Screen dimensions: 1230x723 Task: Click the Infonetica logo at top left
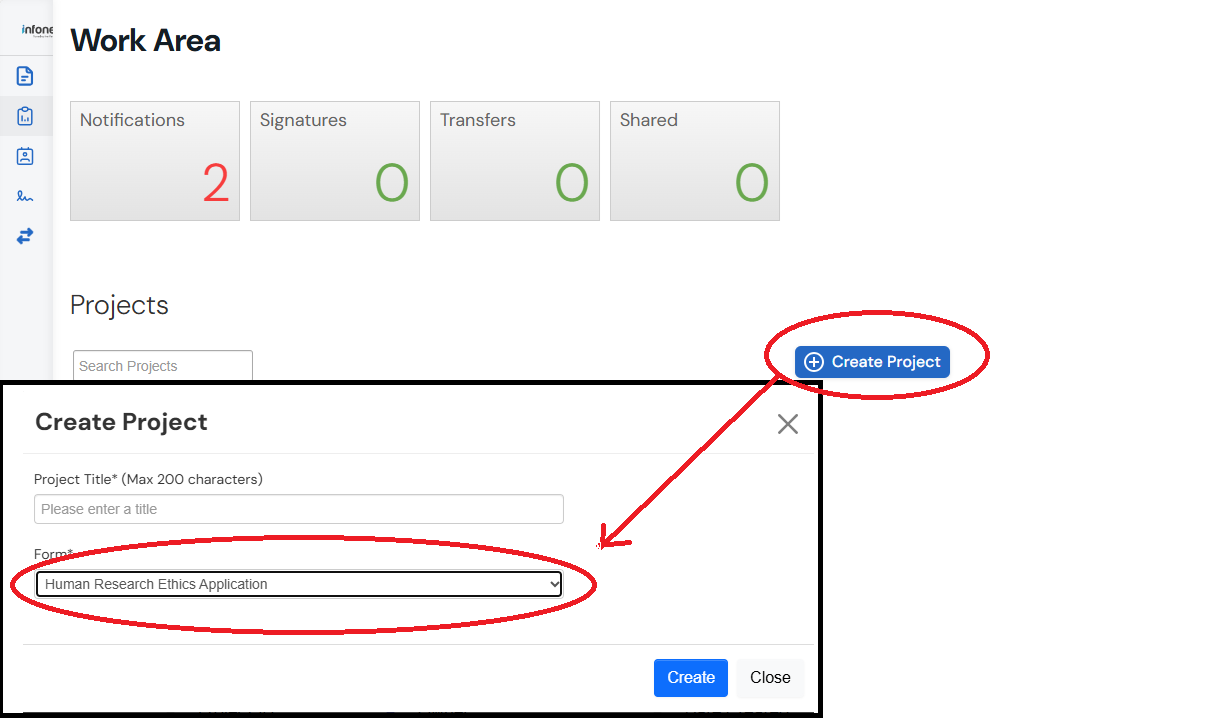[37, 30]
